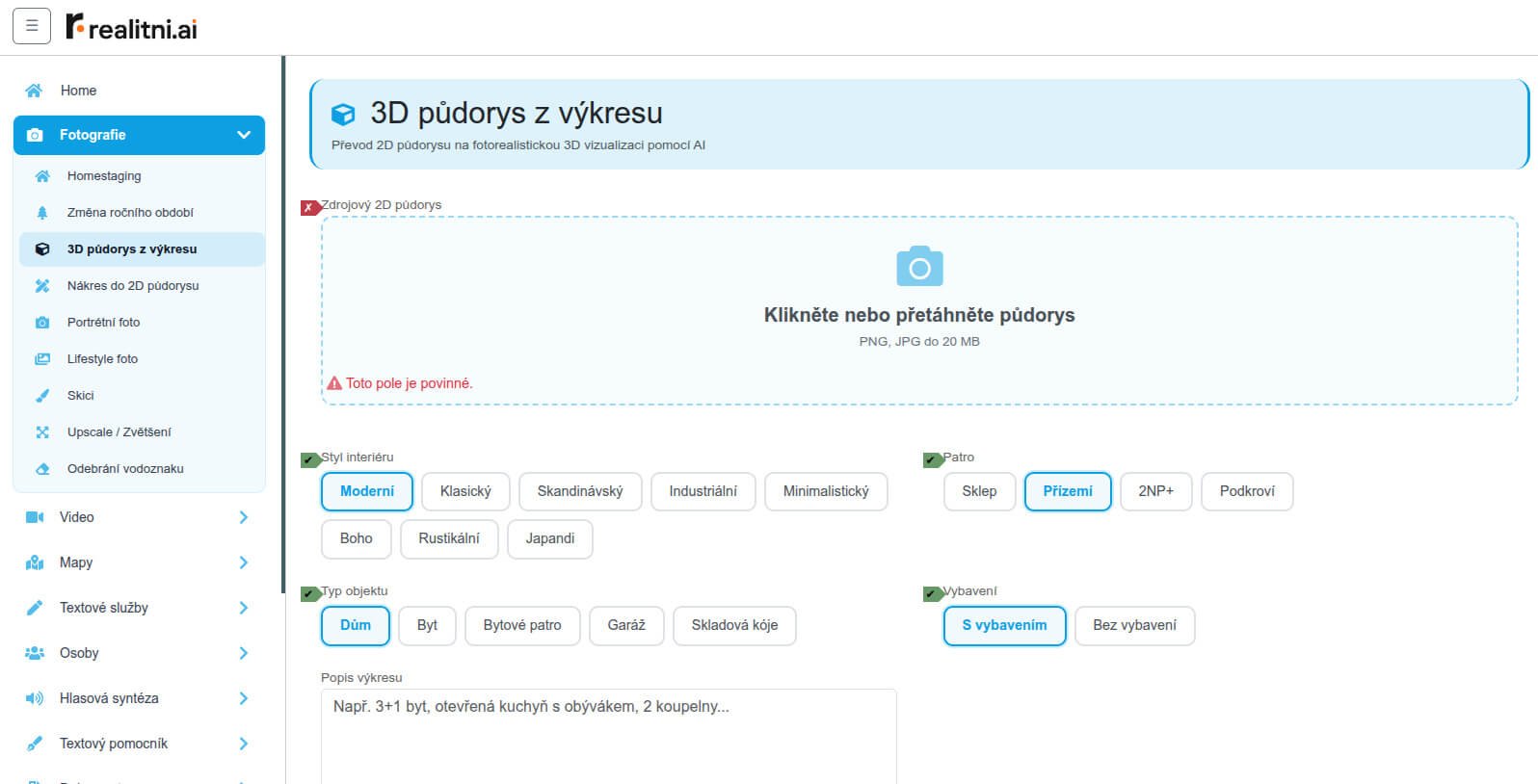Open the realitni.ai logo homepage
1538x784 pixels.
[x=132, y=27]
